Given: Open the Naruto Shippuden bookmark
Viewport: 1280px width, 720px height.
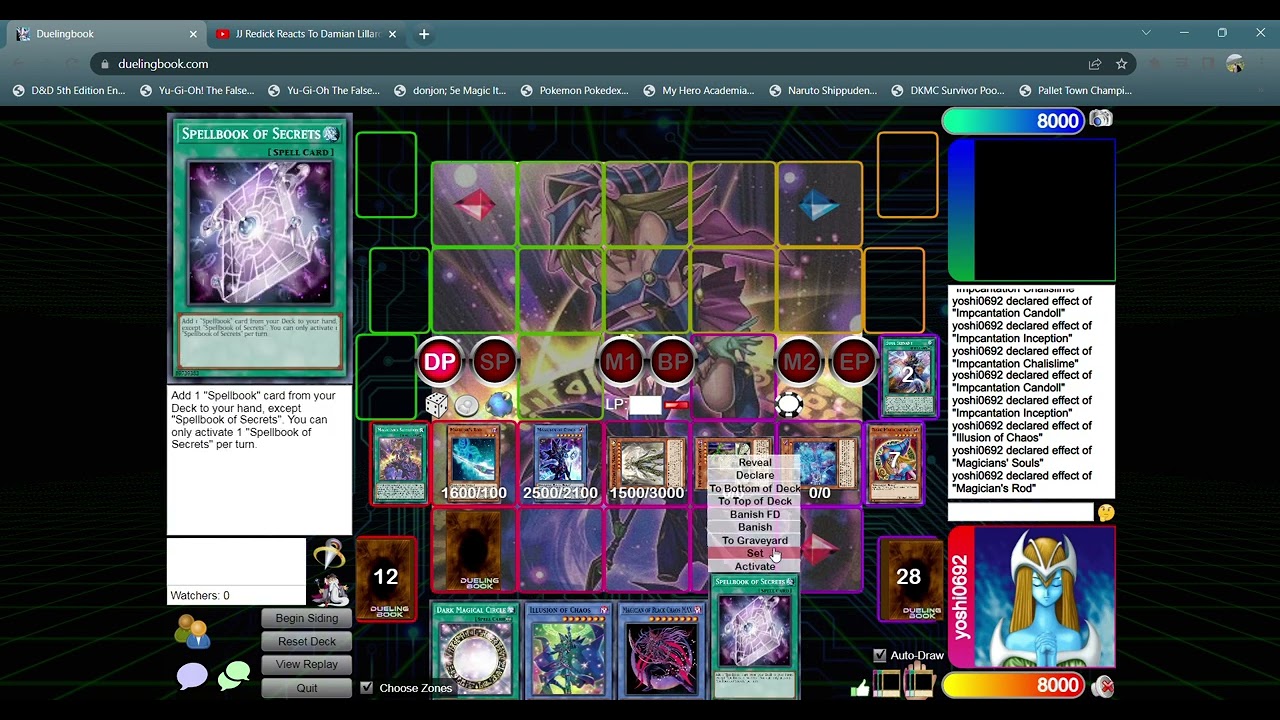Looking at the screenshot, I should pos(823,90).
